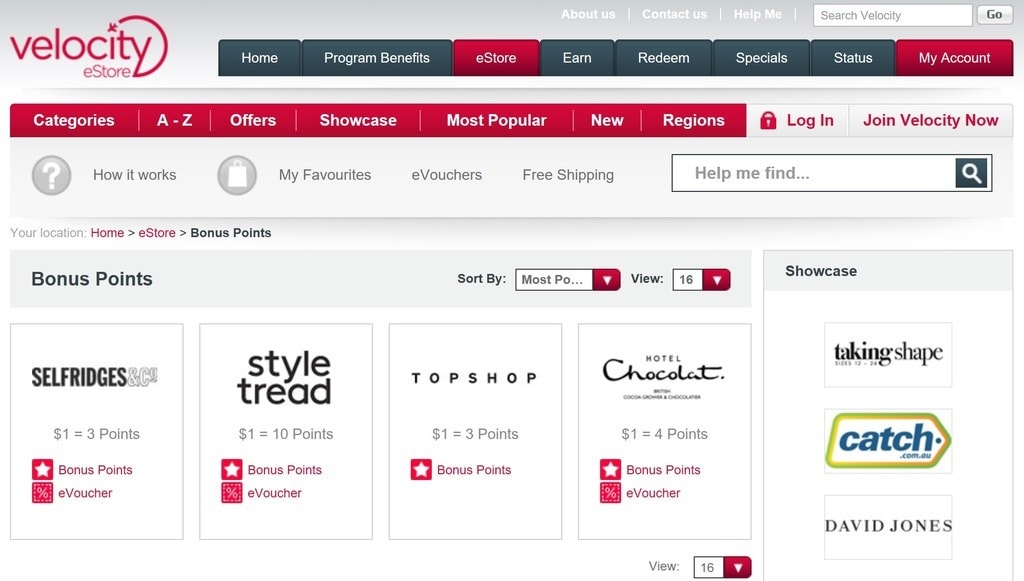Open the Offers menu item
Image resolution: width=1024 pixels, height=581 pixels.
[253, 120]
